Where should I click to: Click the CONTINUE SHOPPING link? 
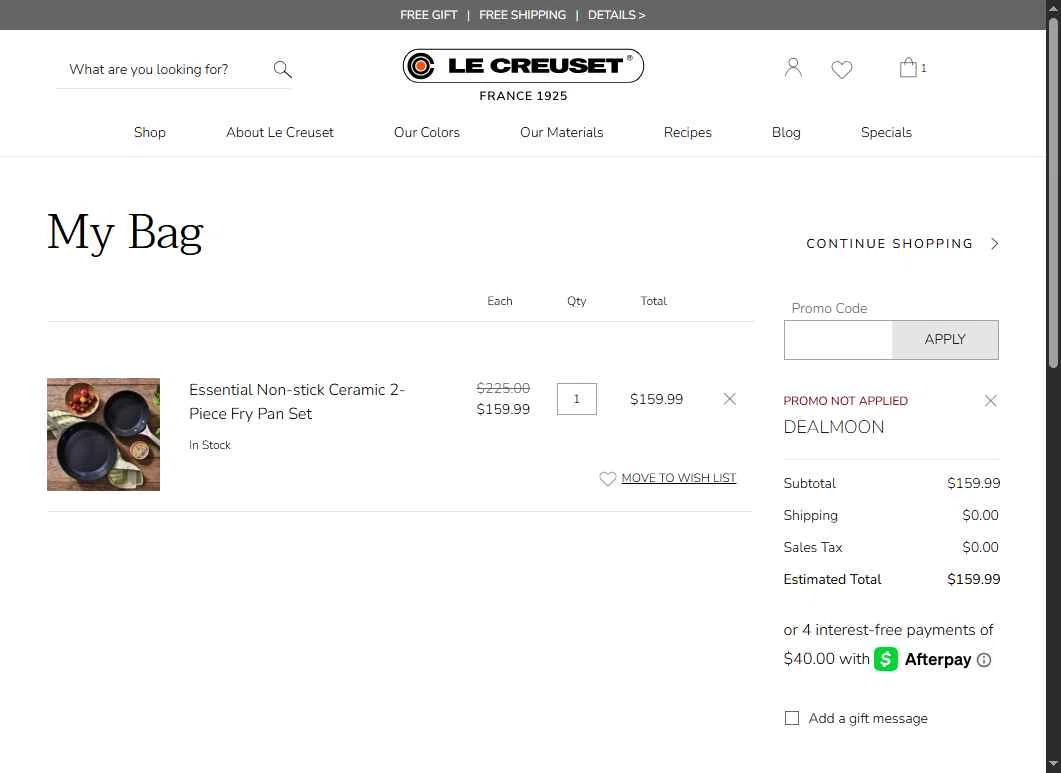(x=890, y=244)
